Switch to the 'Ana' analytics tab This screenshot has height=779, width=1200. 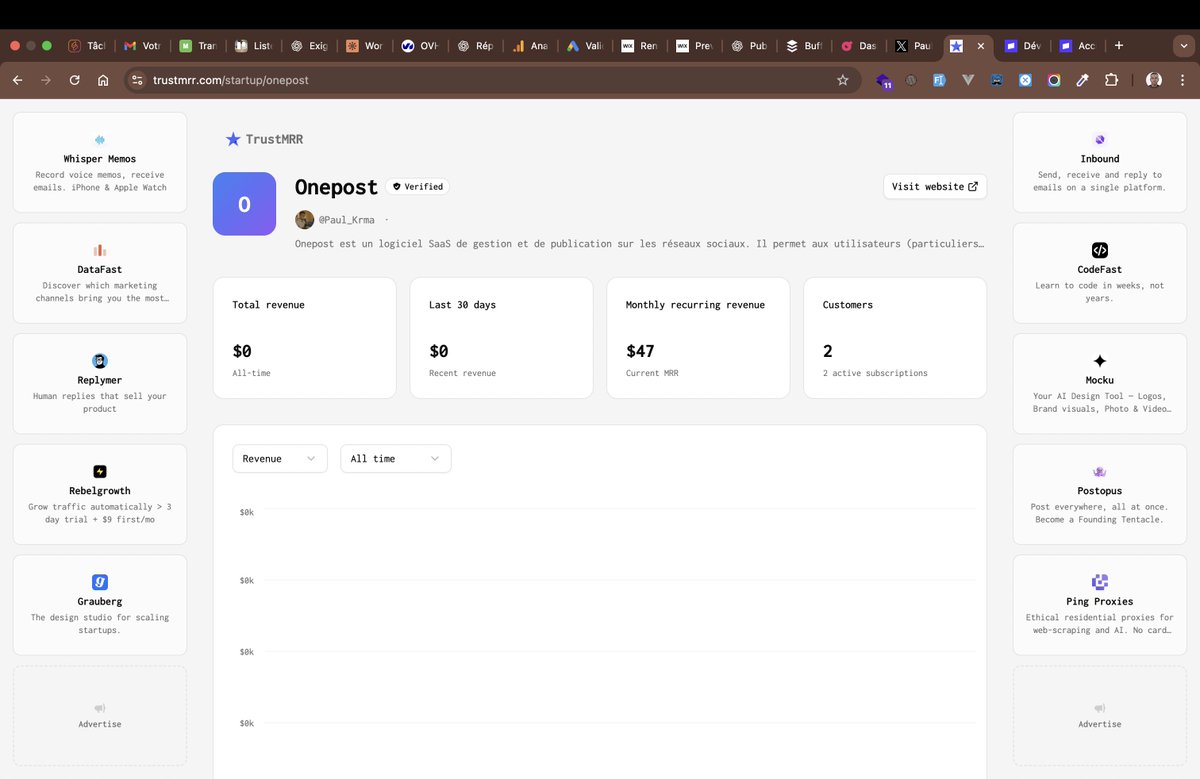tap(530, 46)
